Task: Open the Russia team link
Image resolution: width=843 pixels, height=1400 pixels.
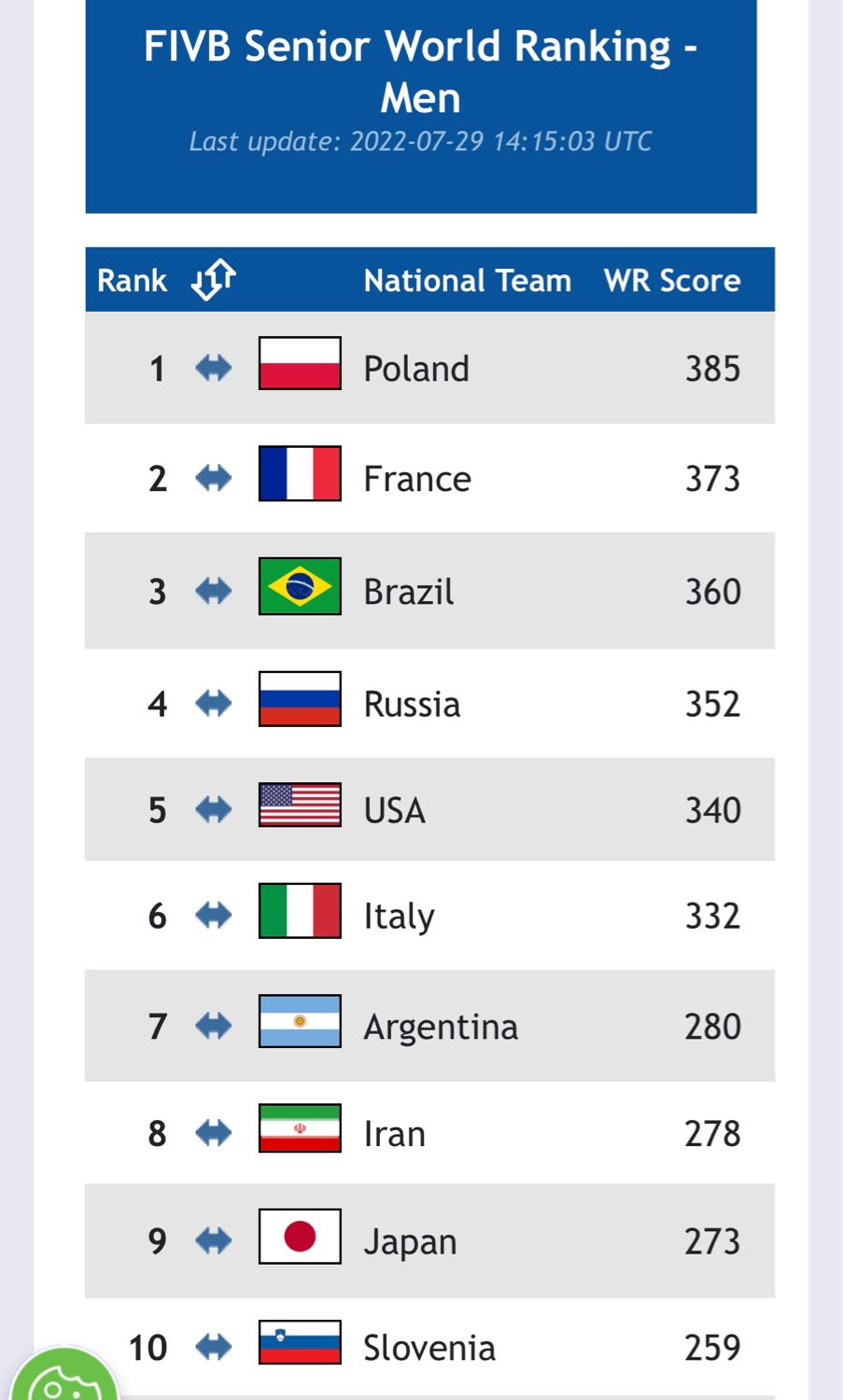Action: point(412,704)
